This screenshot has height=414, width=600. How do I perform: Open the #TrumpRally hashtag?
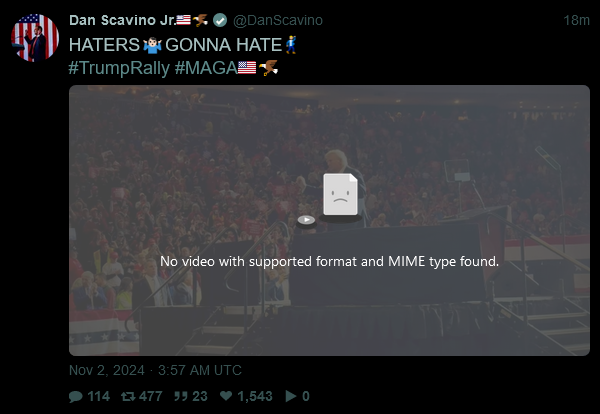click(119, 68)
